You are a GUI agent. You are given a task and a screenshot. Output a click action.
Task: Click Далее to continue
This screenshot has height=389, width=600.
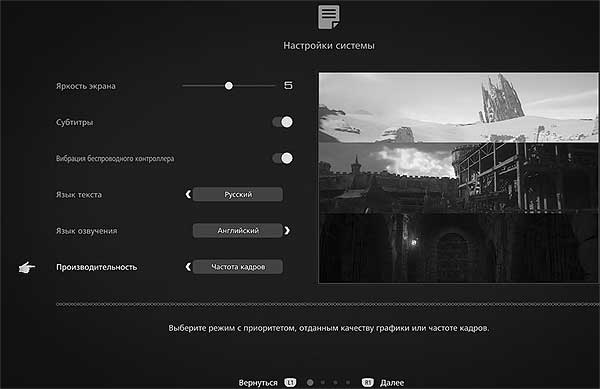392,382
